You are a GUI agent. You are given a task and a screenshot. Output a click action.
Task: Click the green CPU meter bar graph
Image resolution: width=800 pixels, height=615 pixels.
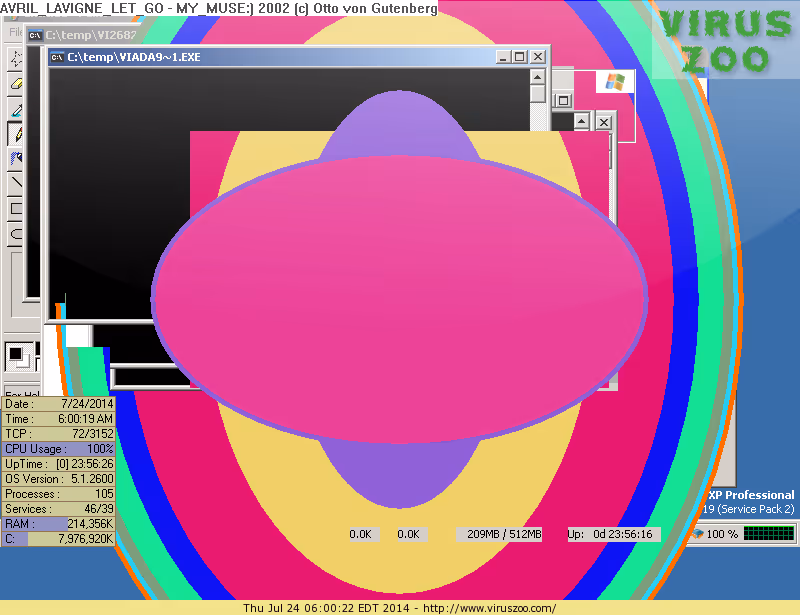tap(769, 534)
